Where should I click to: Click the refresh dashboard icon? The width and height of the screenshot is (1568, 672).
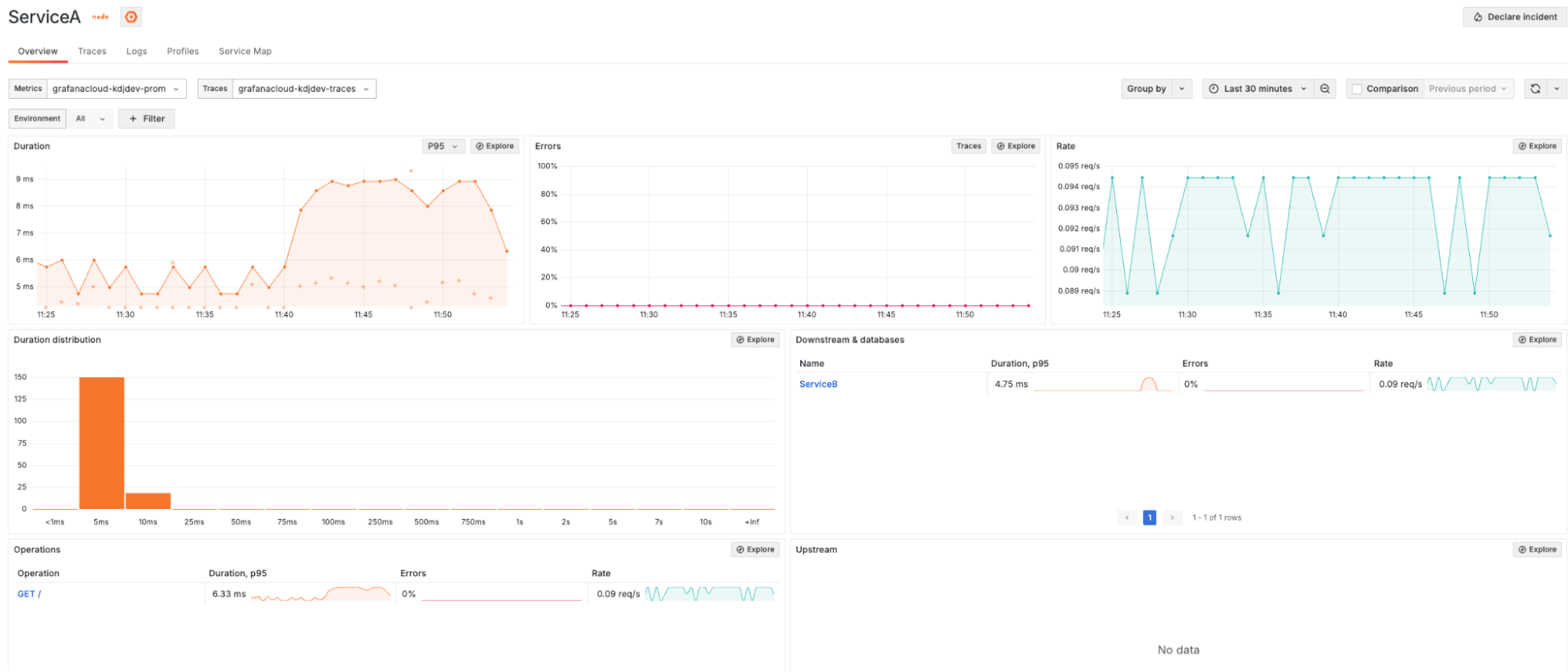(1535, 89)
